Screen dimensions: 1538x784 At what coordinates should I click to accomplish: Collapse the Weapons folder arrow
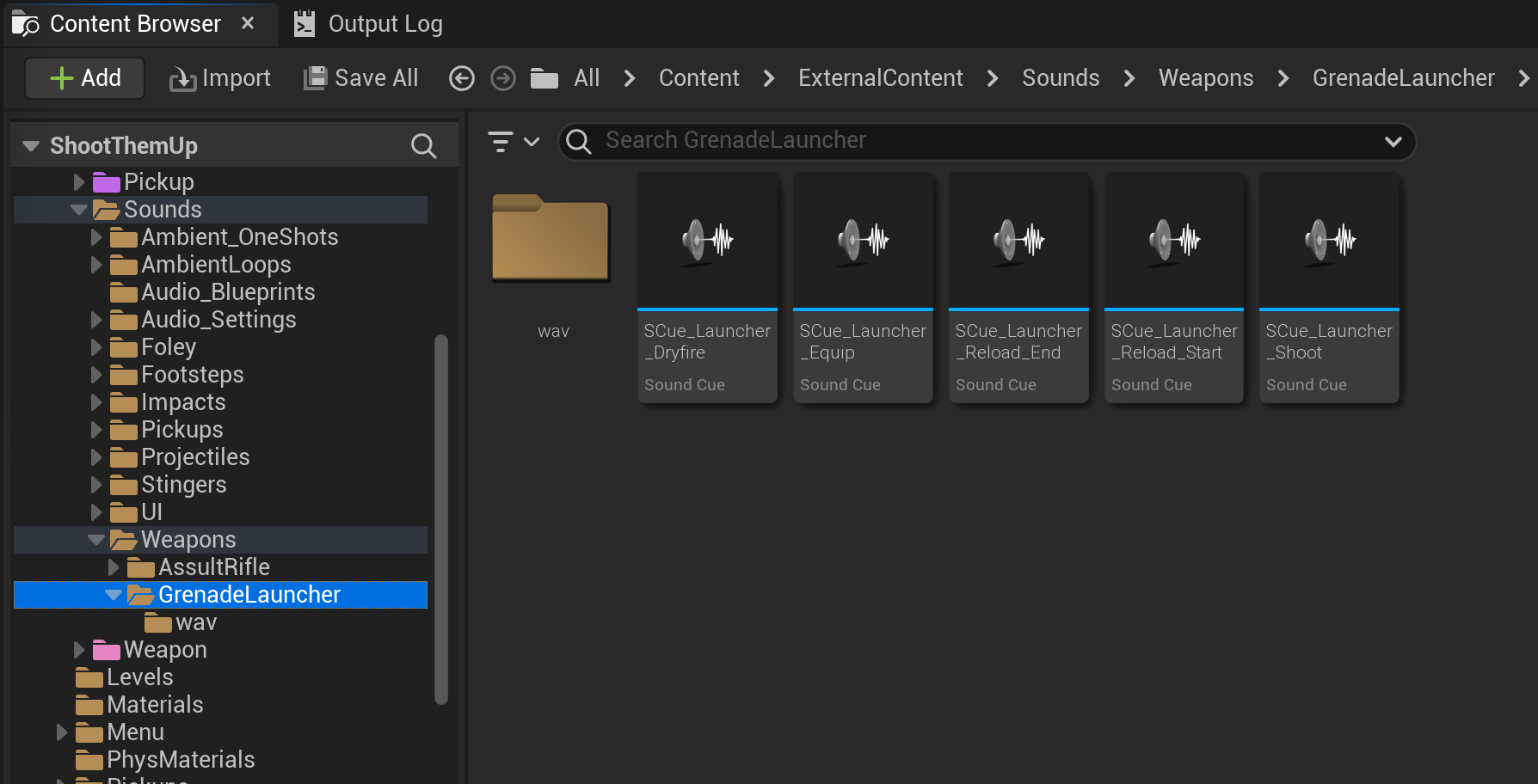pyautogui.click(x=96, y=540)
